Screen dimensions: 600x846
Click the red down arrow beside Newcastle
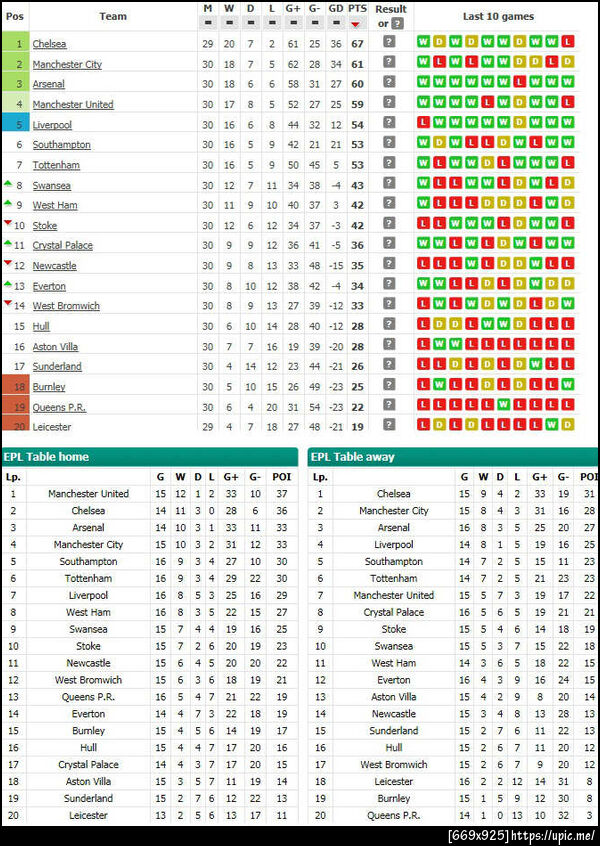(8, 264)
